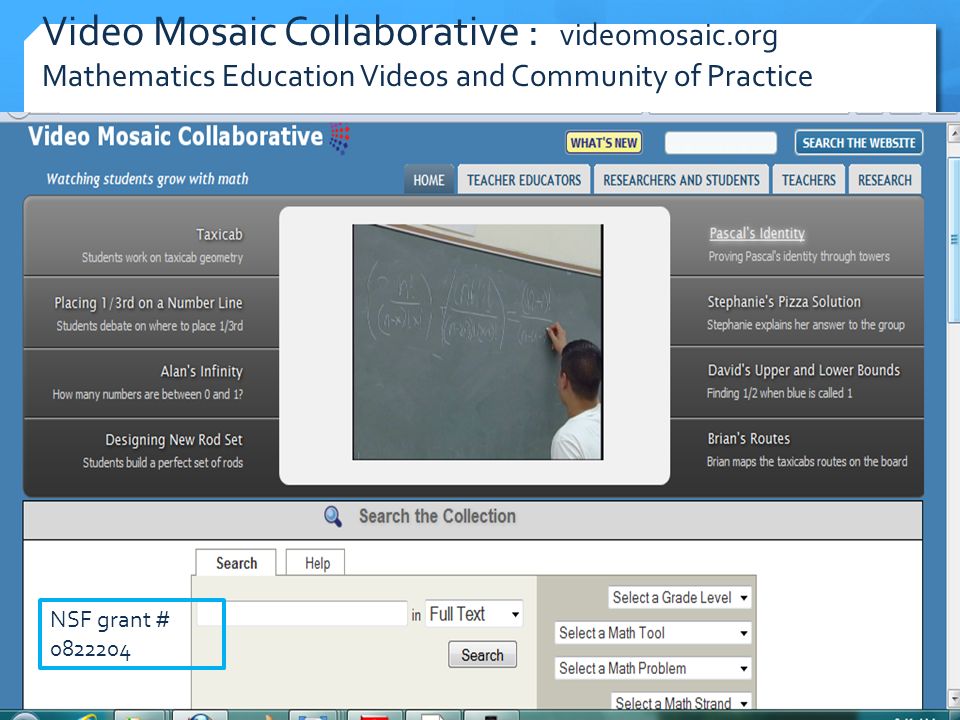Viewport: 960px width, 720px height.
Task: Focus the website search box
Action: pyautogui.click(x=721, y=143)
